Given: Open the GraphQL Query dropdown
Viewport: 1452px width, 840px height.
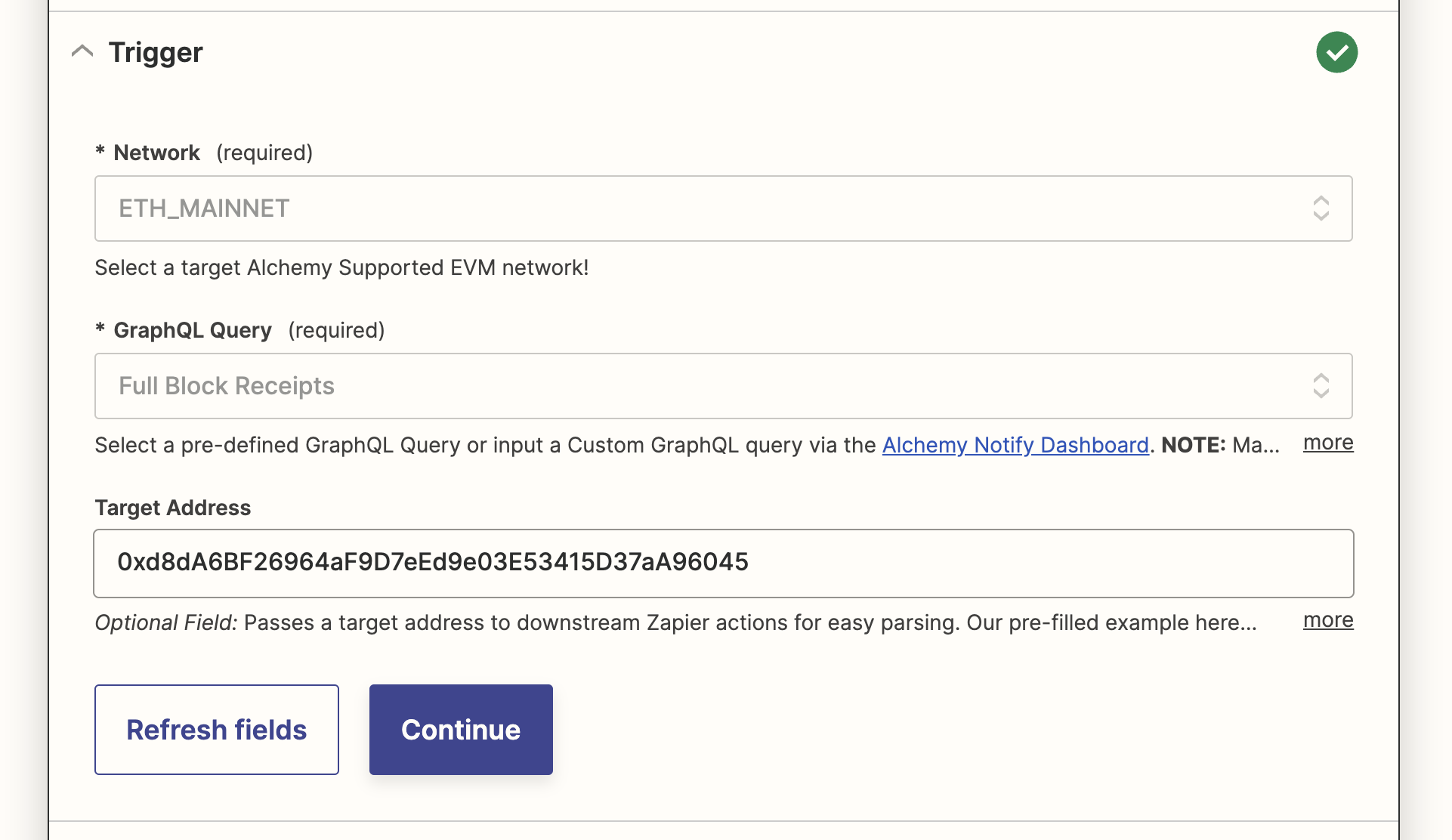Looking at the screenshot, I should (703, 386).
